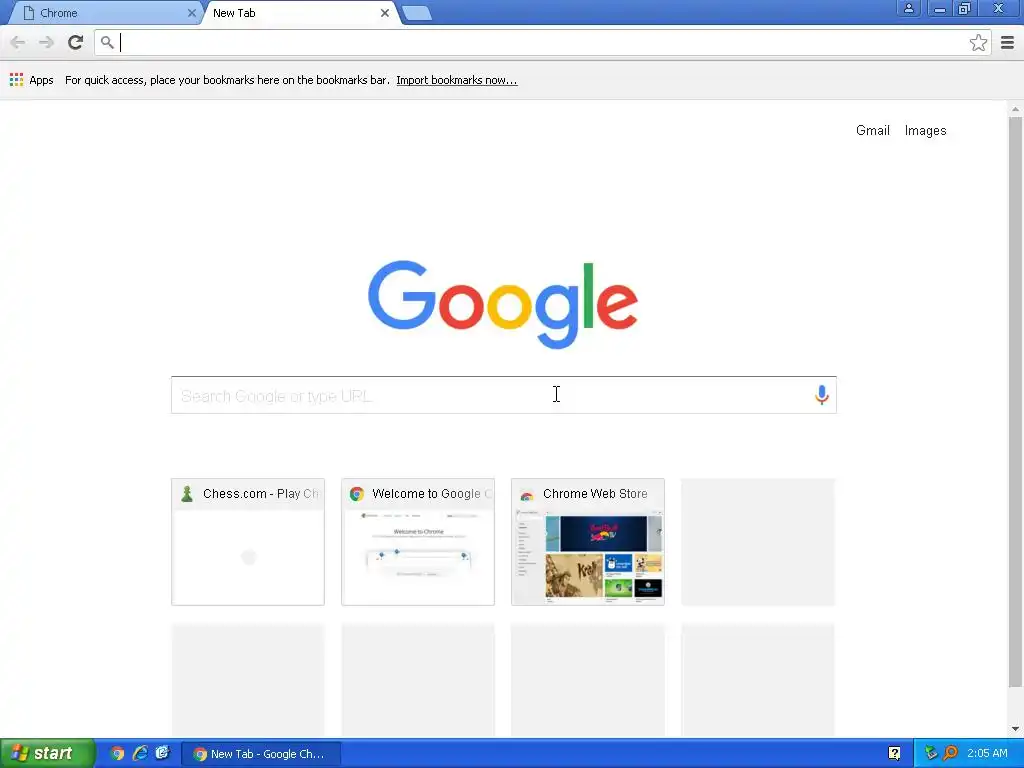Click the scrollbar up arrow
The width and height of the screenshot is (1024, 768).
[1015, 108]
